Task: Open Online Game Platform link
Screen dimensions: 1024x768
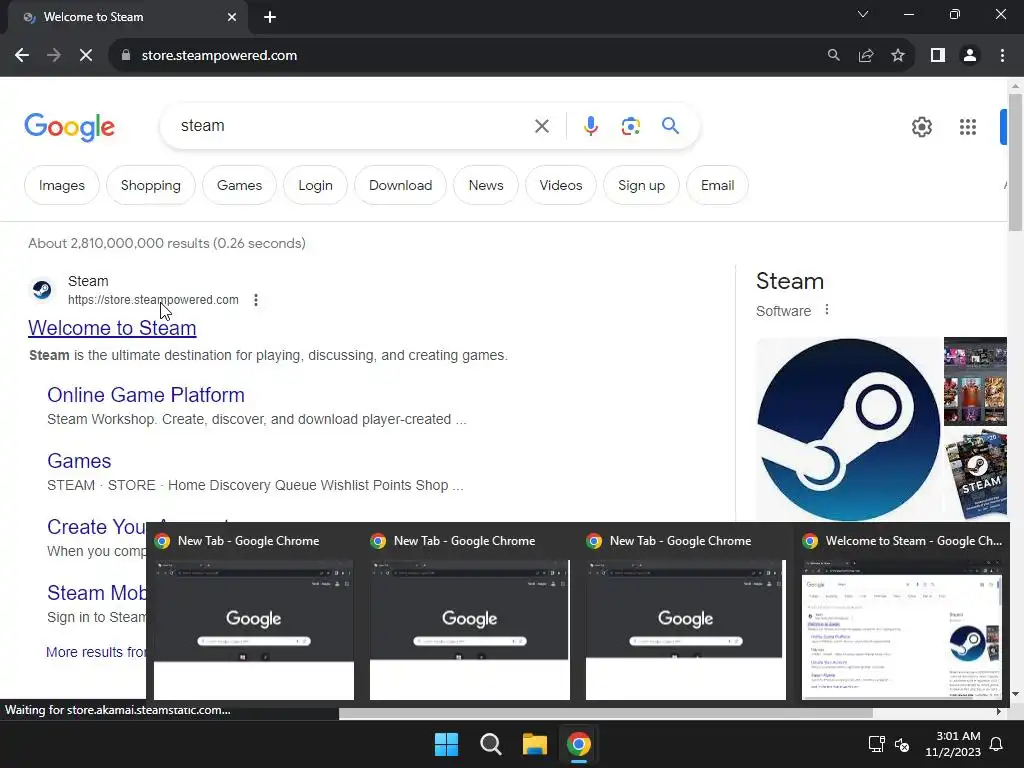Action: coord(146,394)
